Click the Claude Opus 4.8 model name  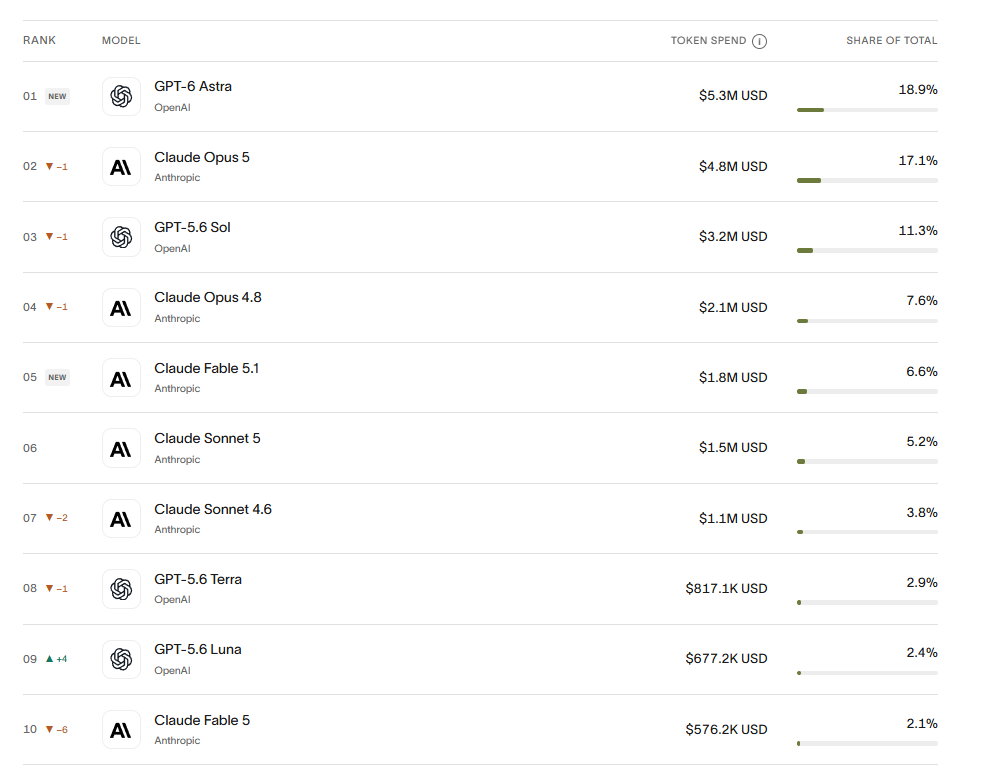[x=208, y=297]
